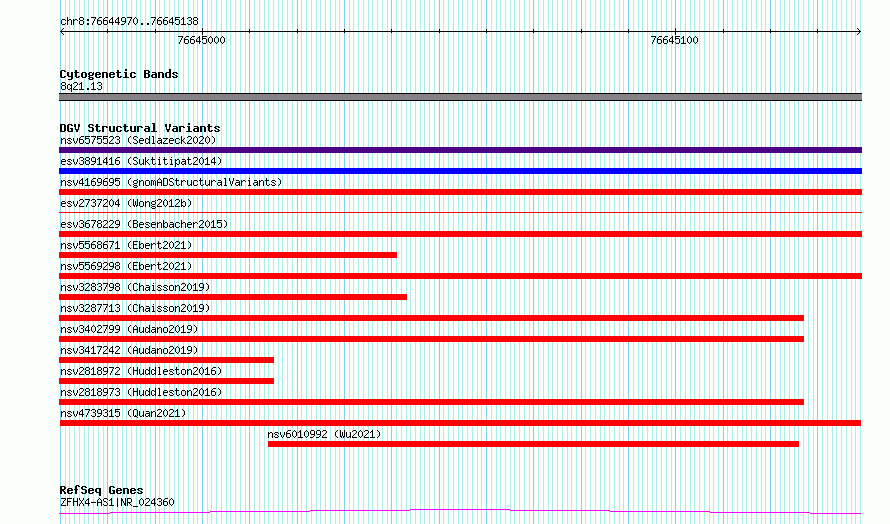Select the red nsv4169695 variant bar
890x524 pixels.
pyautogui.click(x=460, y=192)
